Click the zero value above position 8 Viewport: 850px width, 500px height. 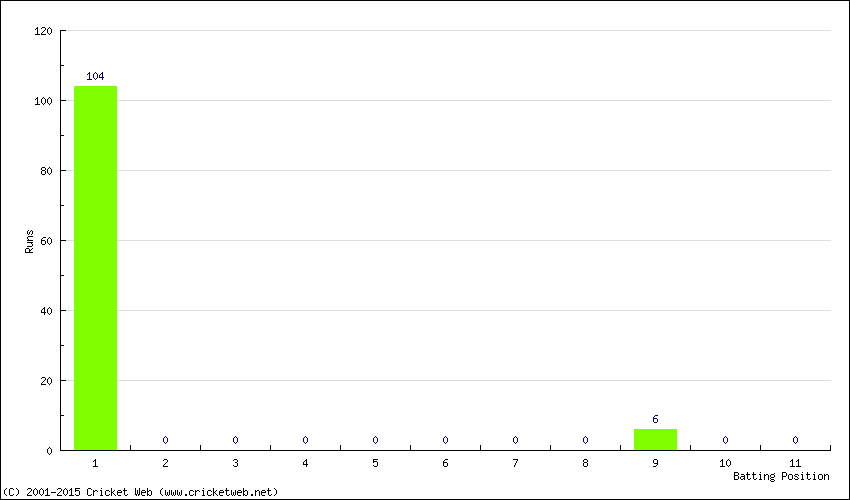585,440
